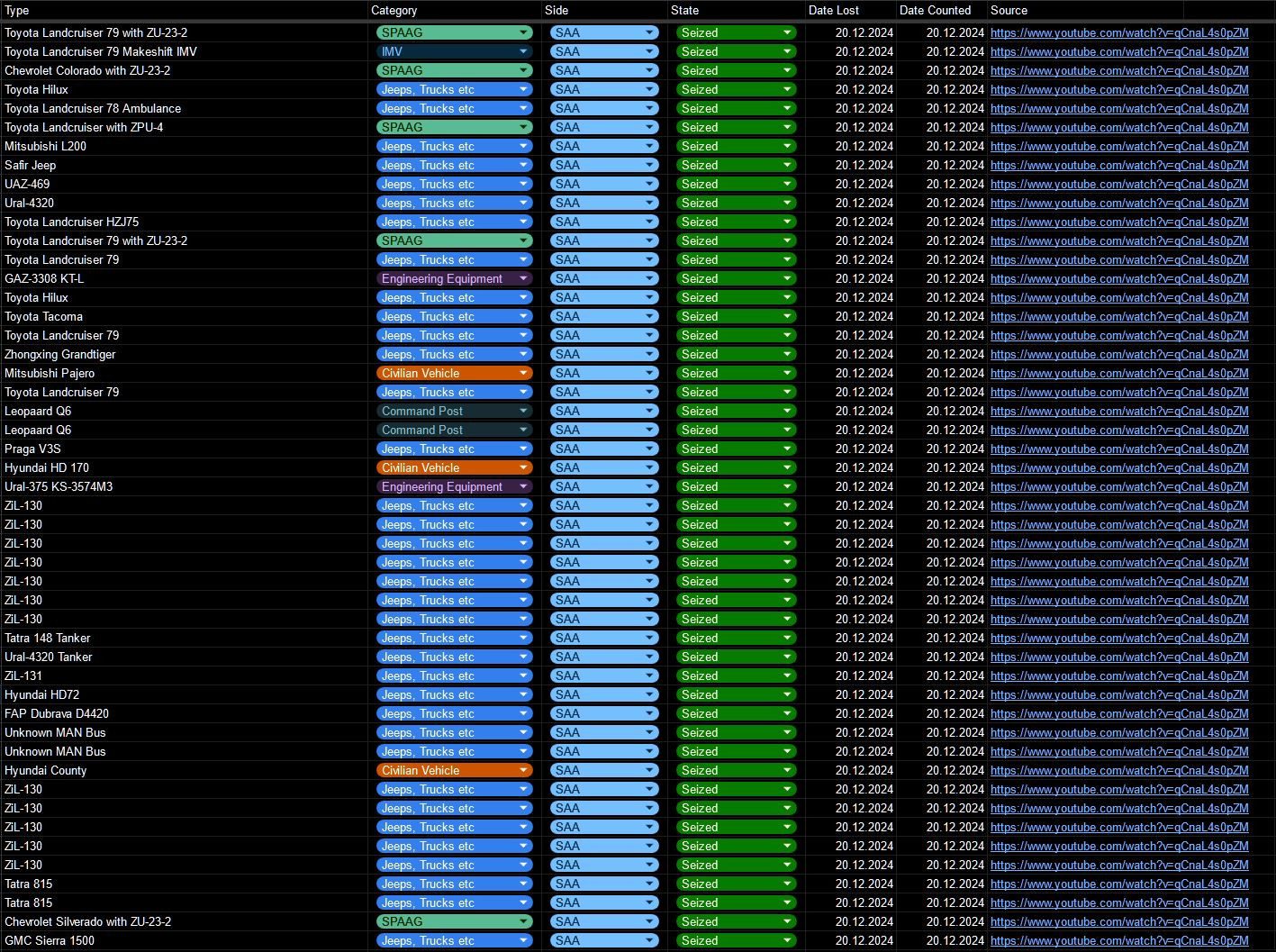Open Category dropdown for Mitsubishi Pajero row
The image size is (1276, 952).
click(x=455, y=373)
